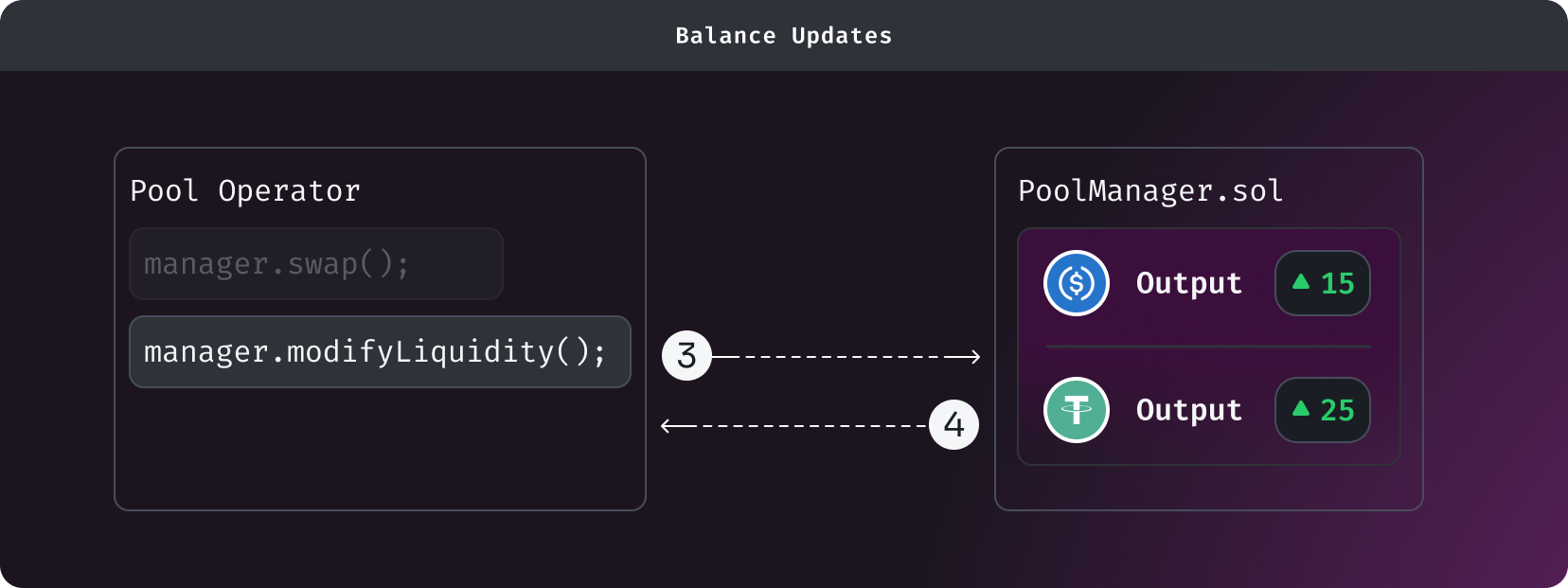1568x588 pixels.
Task: Click the USDC balance badge showing 15
Action: click(1323, 283)
